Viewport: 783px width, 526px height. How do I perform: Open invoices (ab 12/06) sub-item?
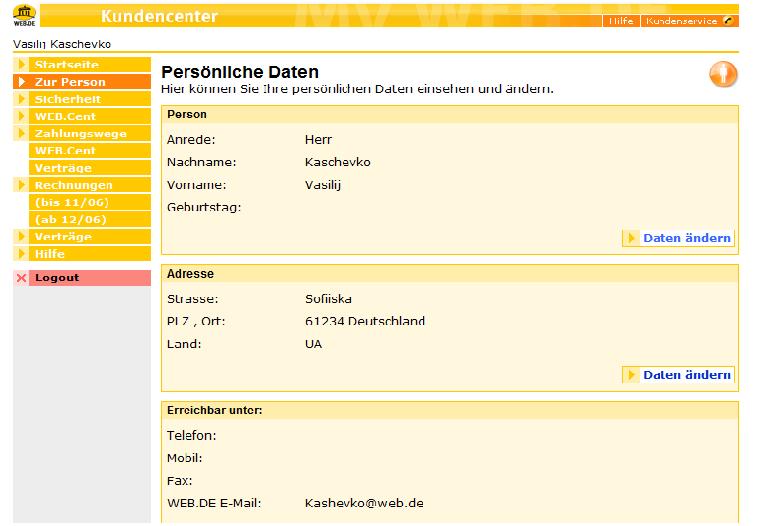tap(70, 219)
